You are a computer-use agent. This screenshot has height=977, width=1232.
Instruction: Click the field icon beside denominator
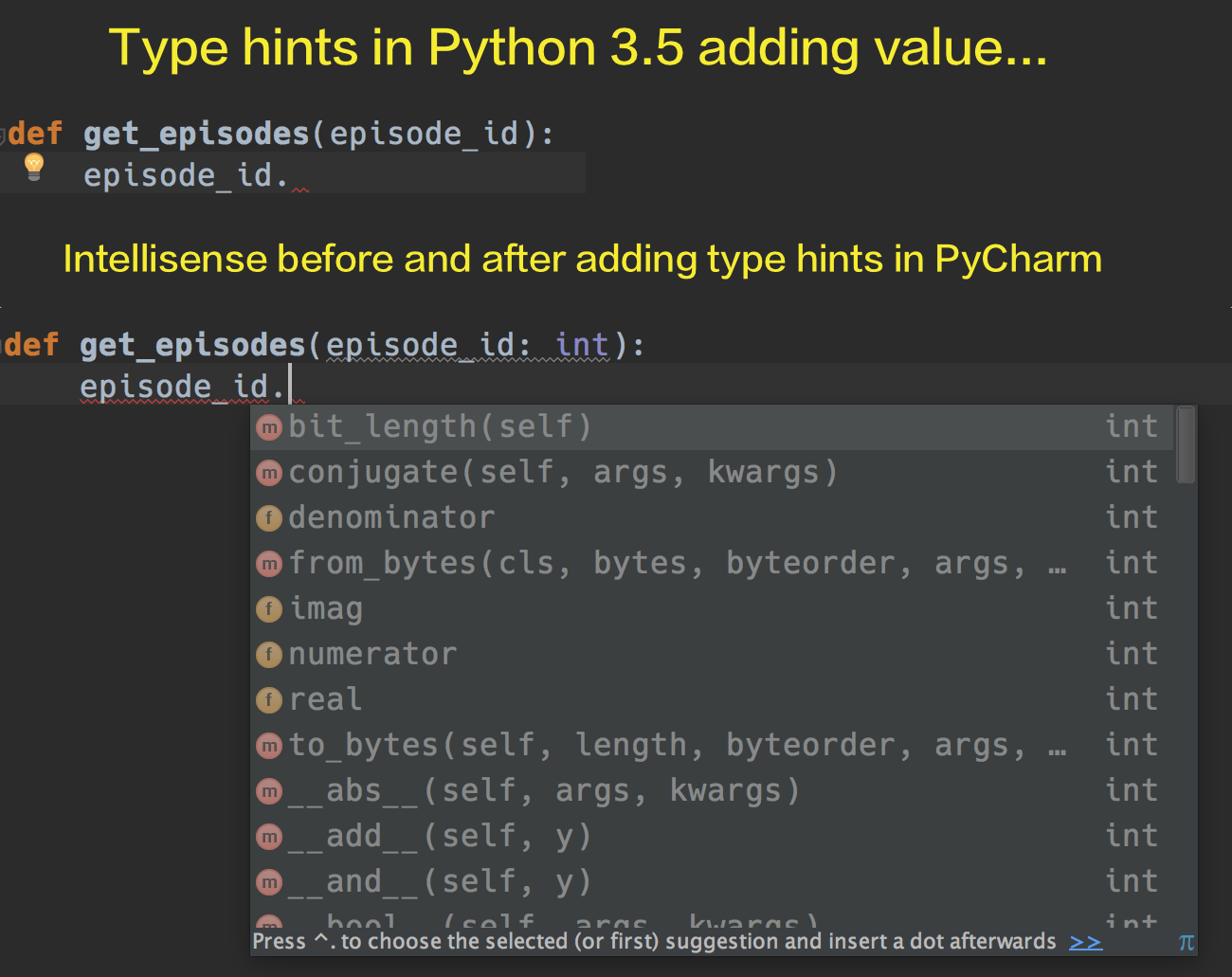[x=270, y=518]
